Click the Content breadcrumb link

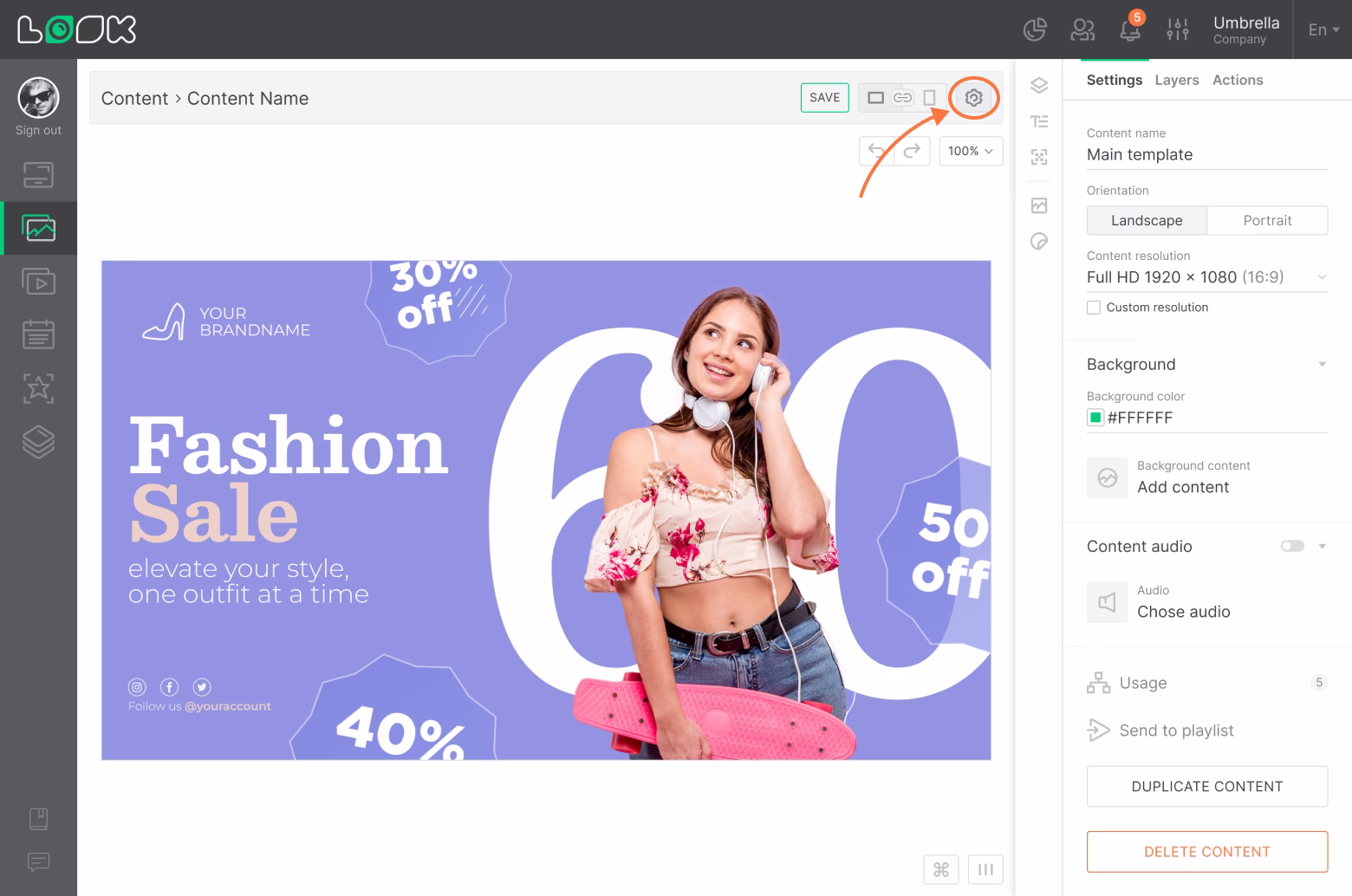click(x=134, y=99)
